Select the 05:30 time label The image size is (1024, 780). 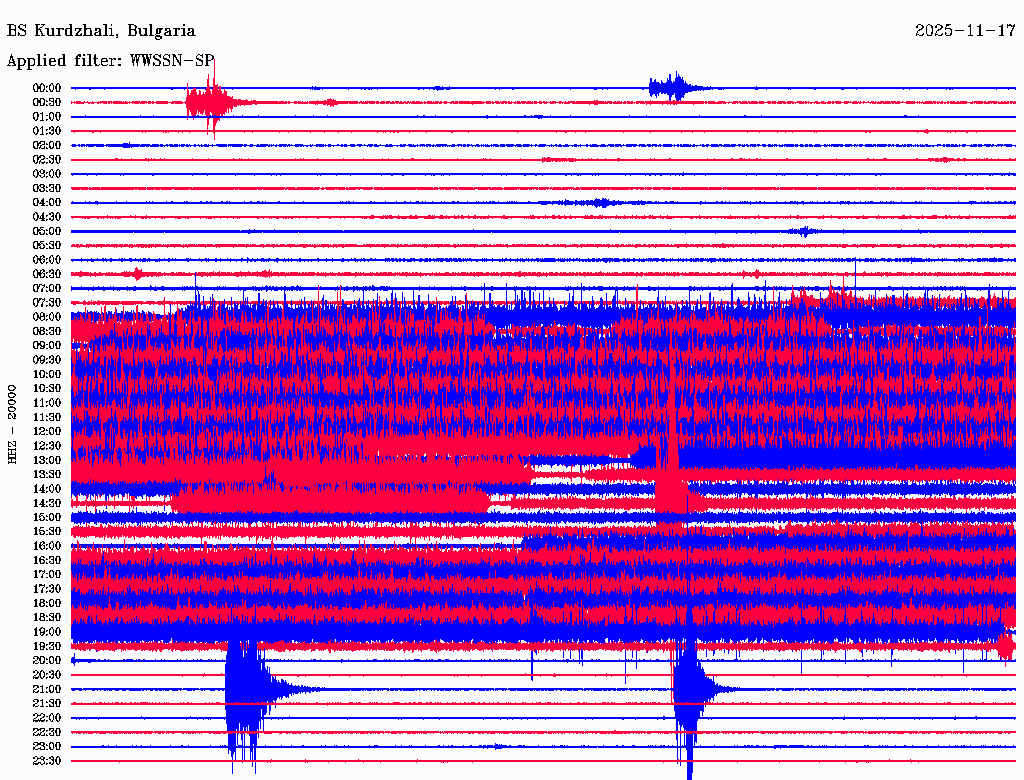click(47, 246)
